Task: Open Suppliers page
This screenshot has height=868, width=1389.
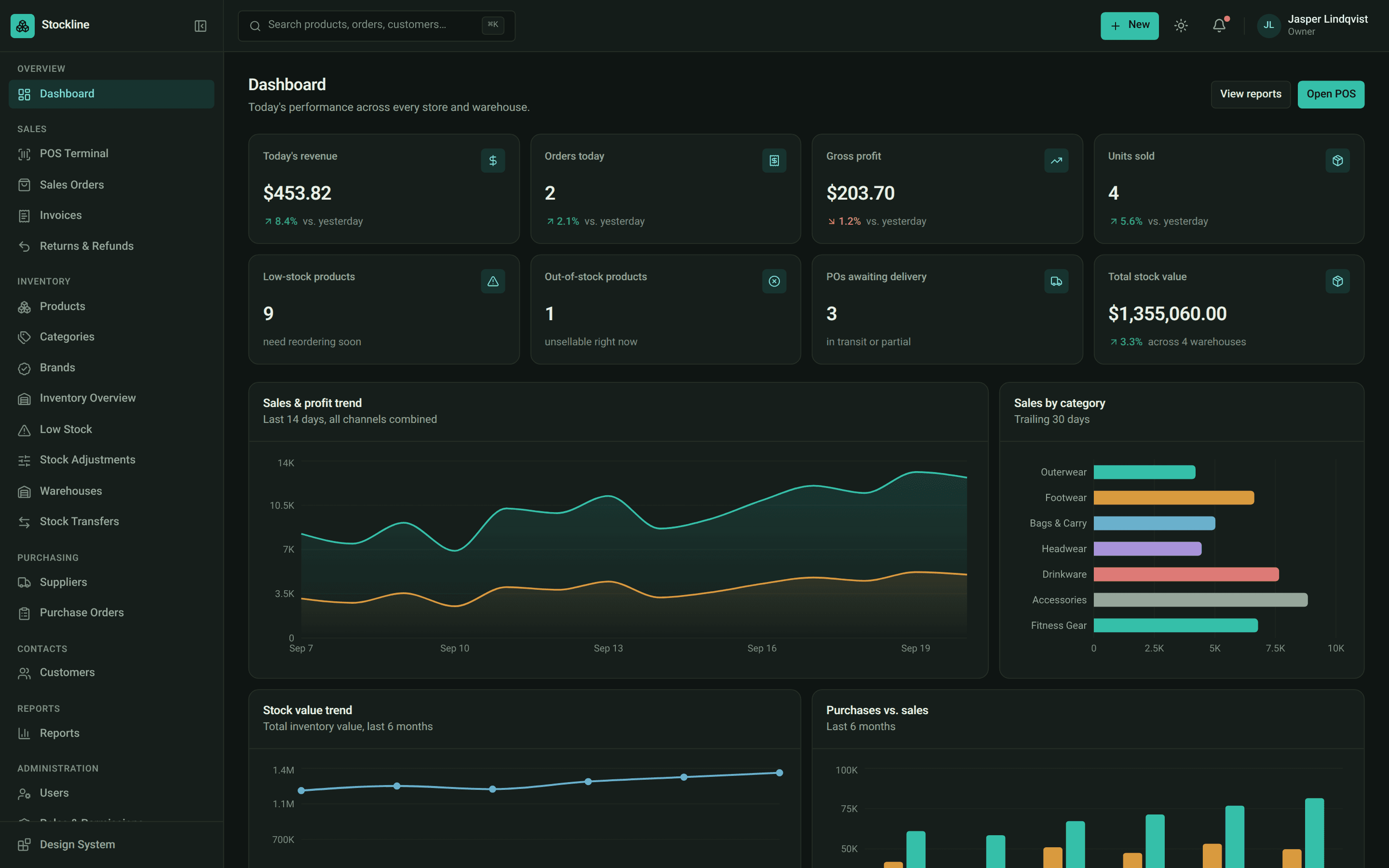Action: tap(111, 582)
